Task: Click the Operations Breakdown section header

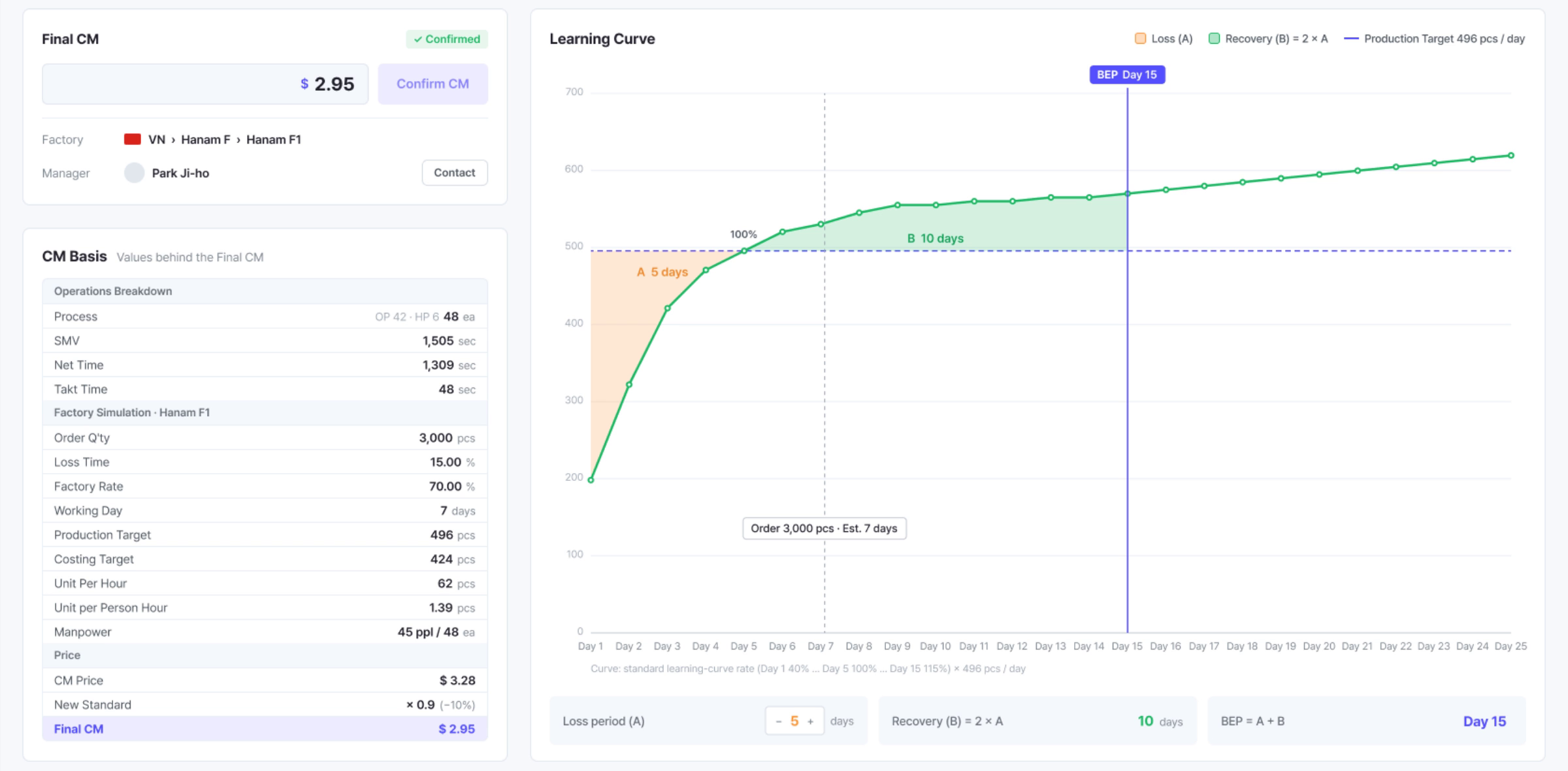Action: point(265,291)
